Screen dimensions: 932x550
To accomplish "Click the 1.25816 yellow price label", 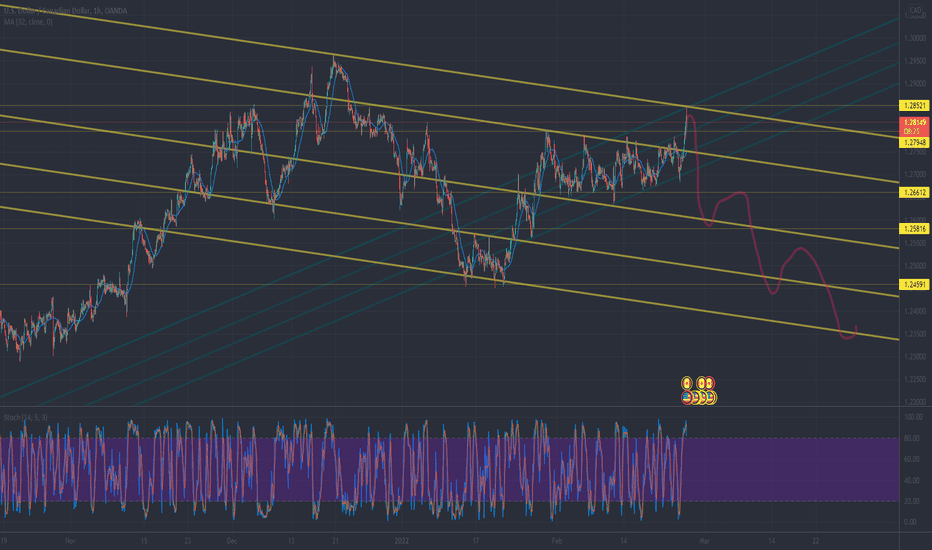I will (914, 229).
